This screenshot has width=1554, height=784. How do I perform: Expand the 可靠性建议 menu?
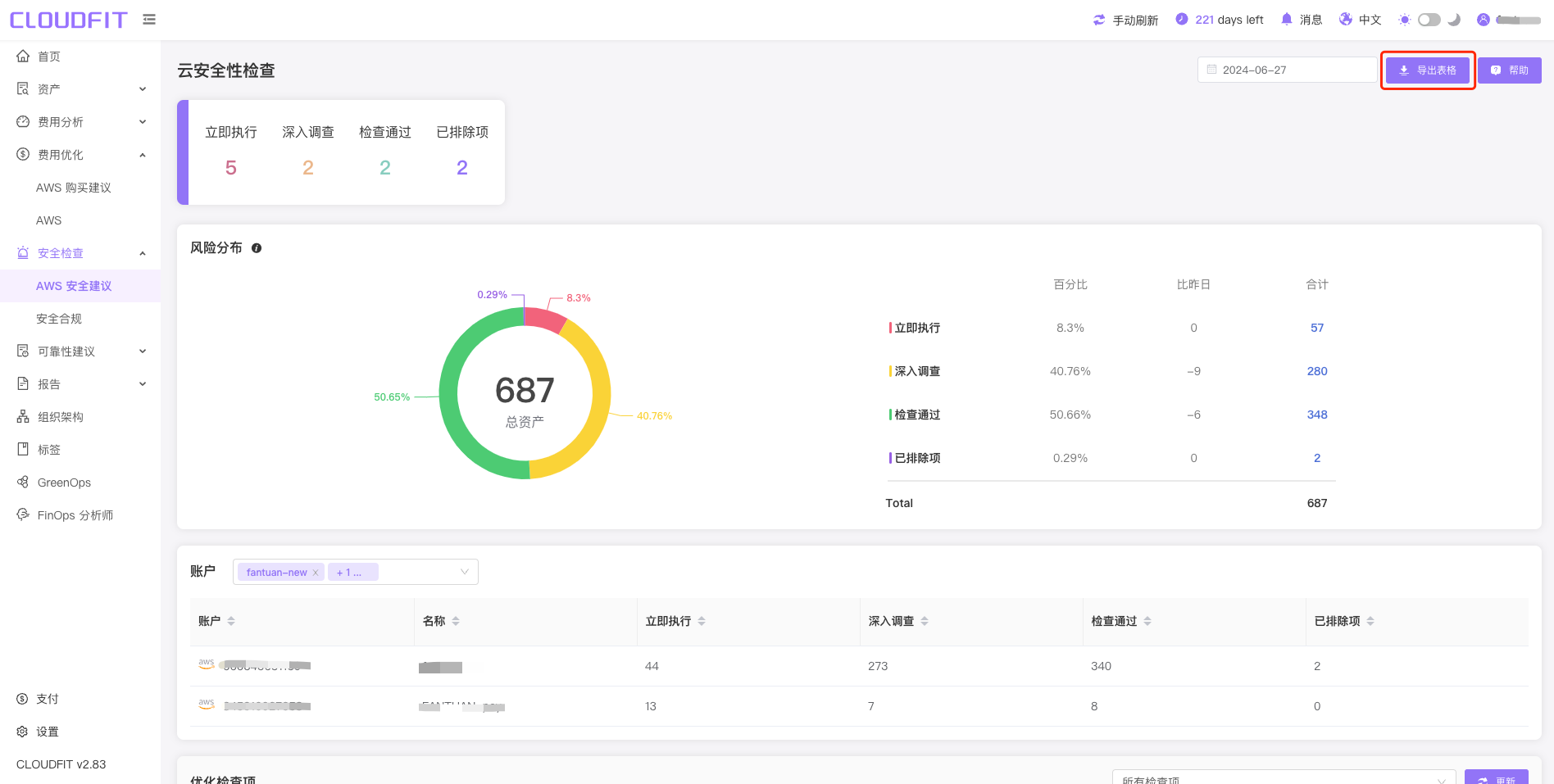pyautogui.click(x=143, y=351)
